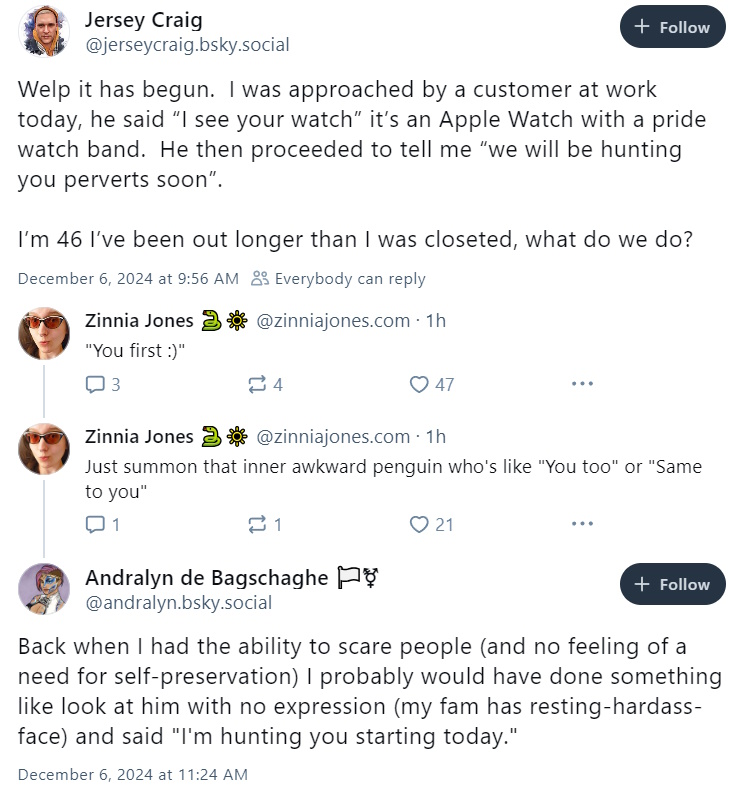Open Jersey Craig's profile avatar

click(44, 31)
